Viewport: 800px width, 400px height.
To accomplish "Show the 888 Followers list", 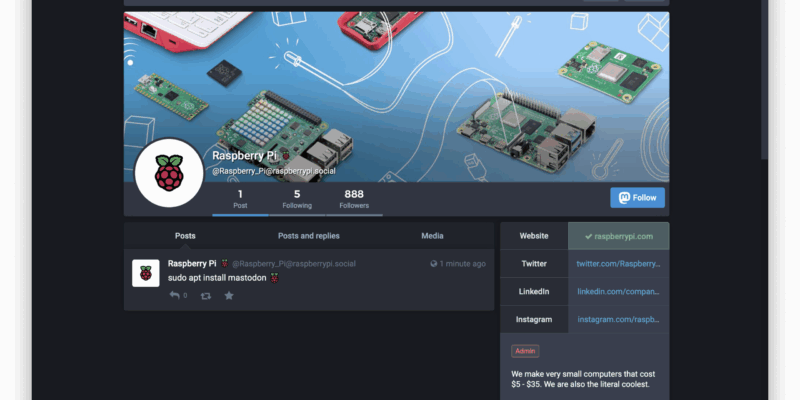I will (354, 198).
